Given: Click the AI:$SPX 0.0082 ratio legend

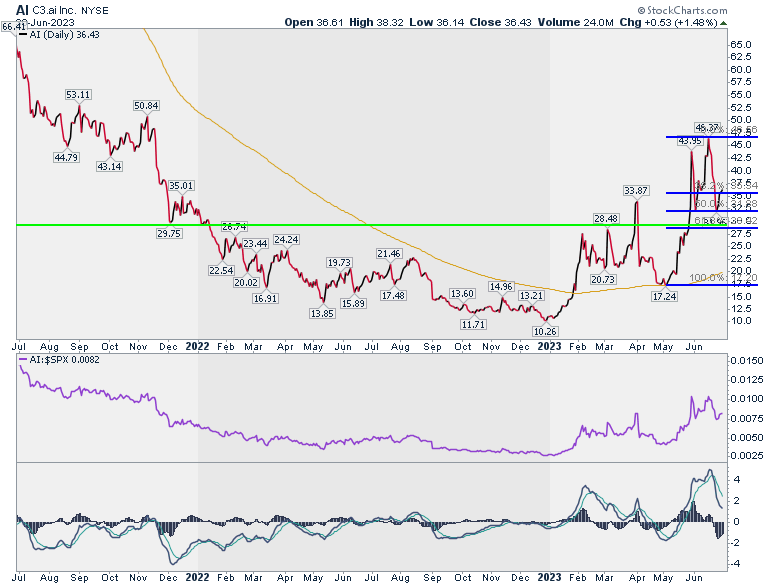Looking at the screenshot, I should (59, 360).
